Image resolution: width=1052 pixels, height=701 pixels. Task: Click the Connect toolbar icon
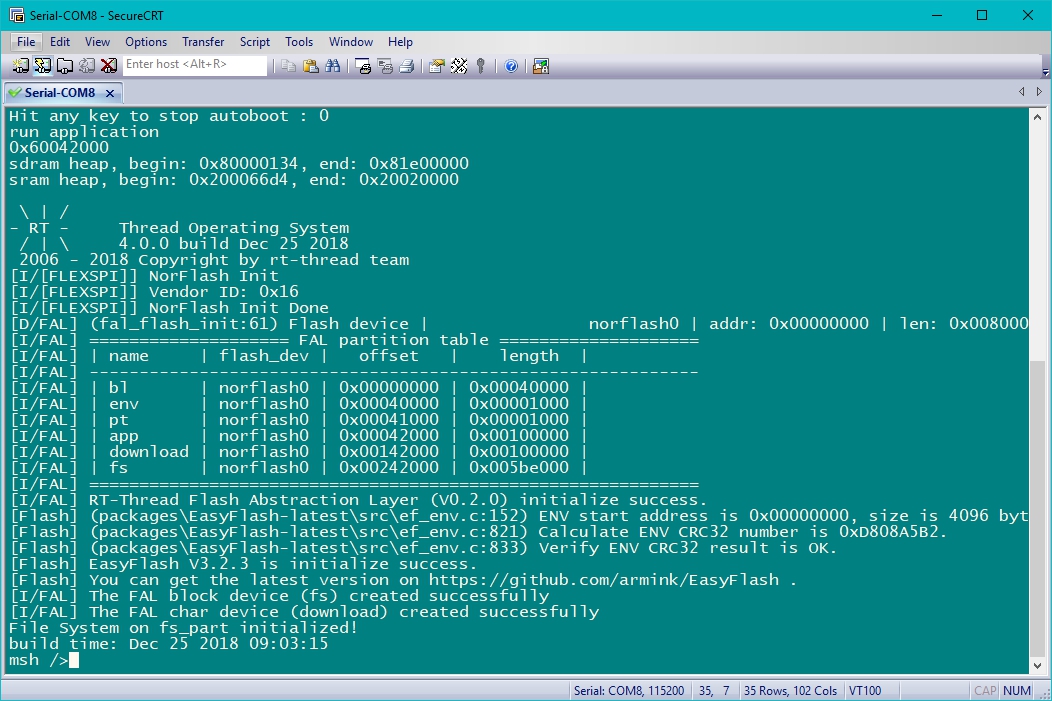tap(20, 66)
